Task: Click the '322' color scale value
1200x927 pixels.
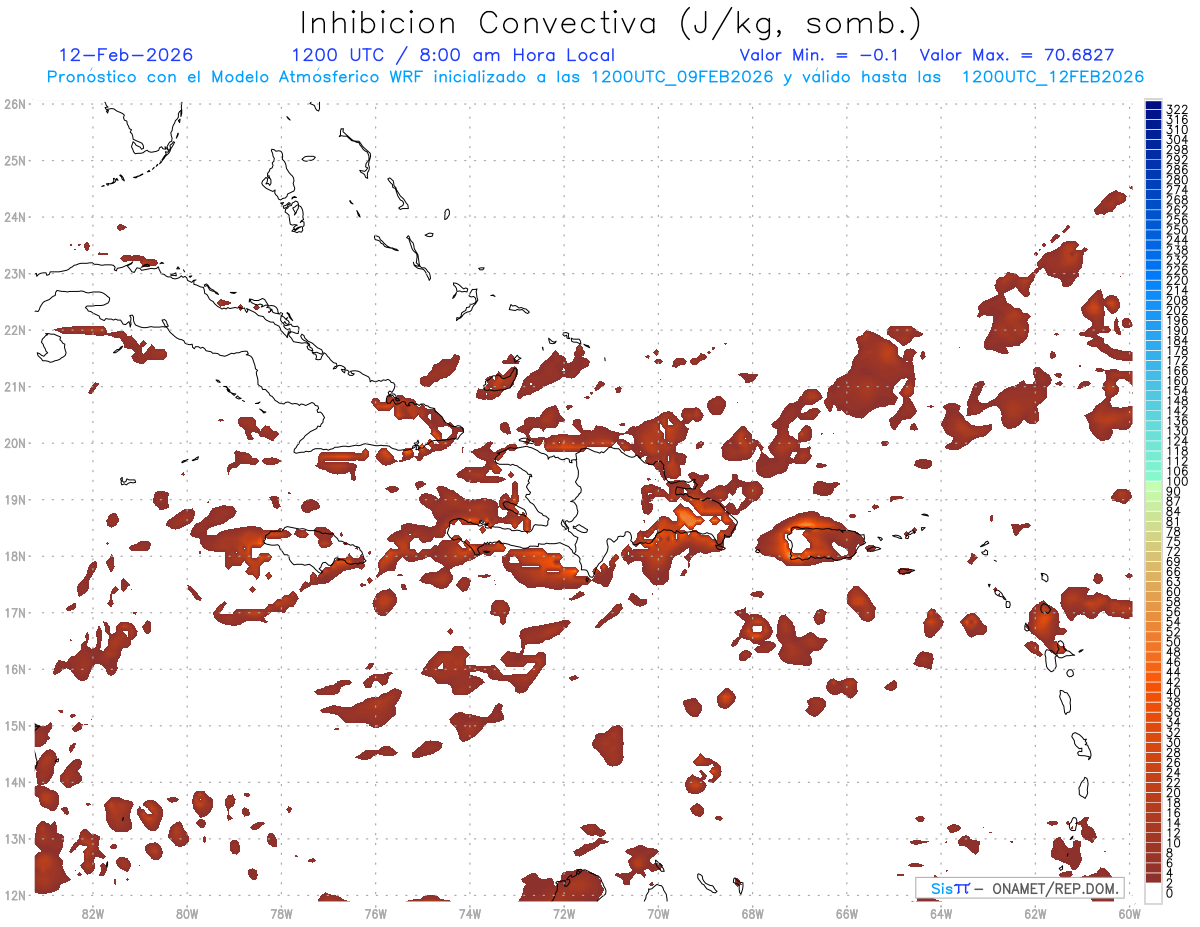Action: (1177, 109)
